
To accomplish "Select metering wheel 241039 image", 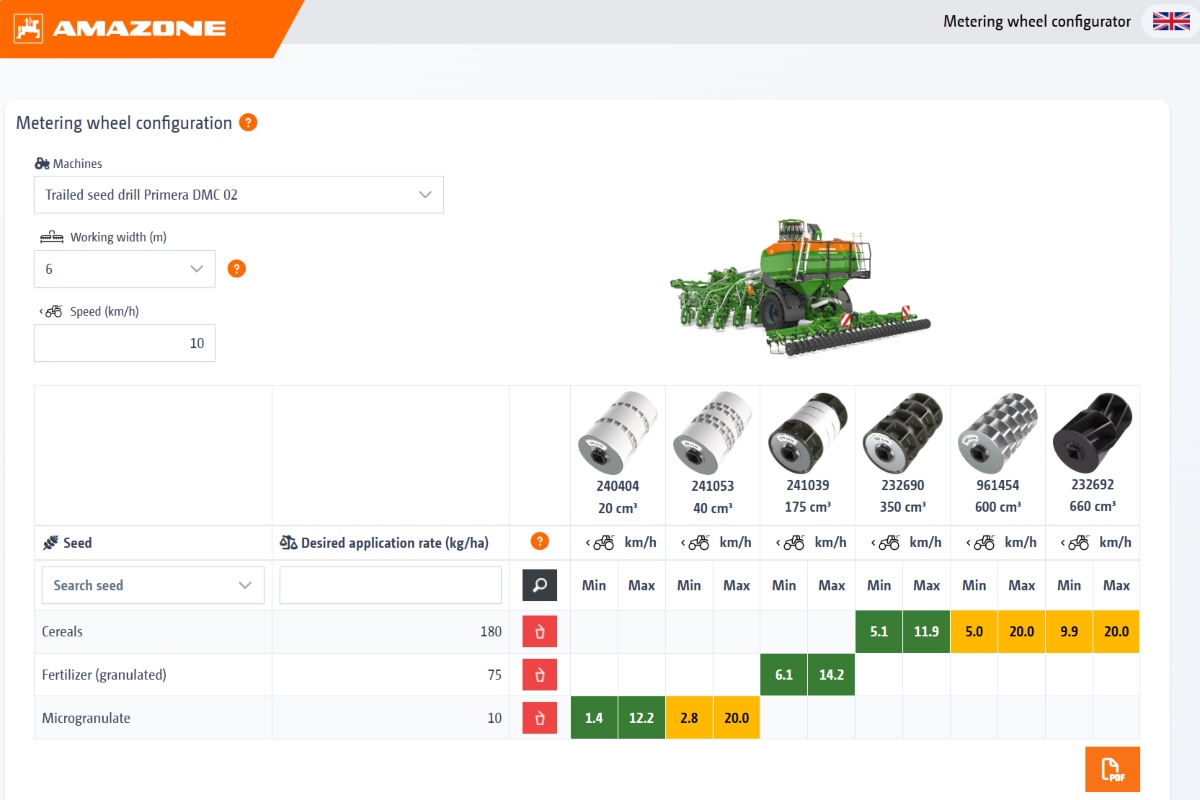I will tap(807, 433).
